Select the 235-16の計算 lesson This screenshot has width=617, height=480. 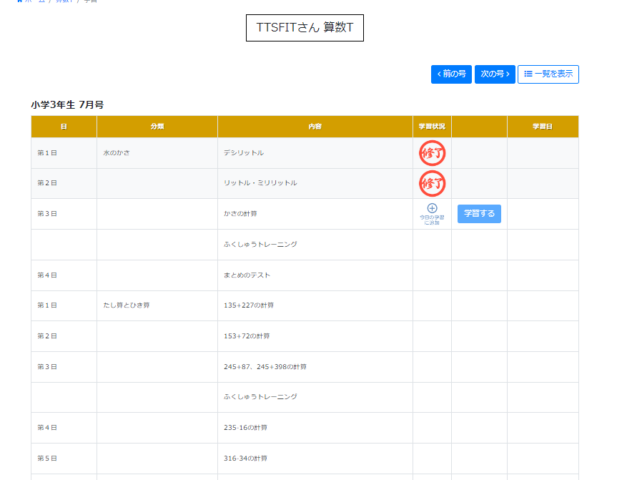(x=246, y=428)
